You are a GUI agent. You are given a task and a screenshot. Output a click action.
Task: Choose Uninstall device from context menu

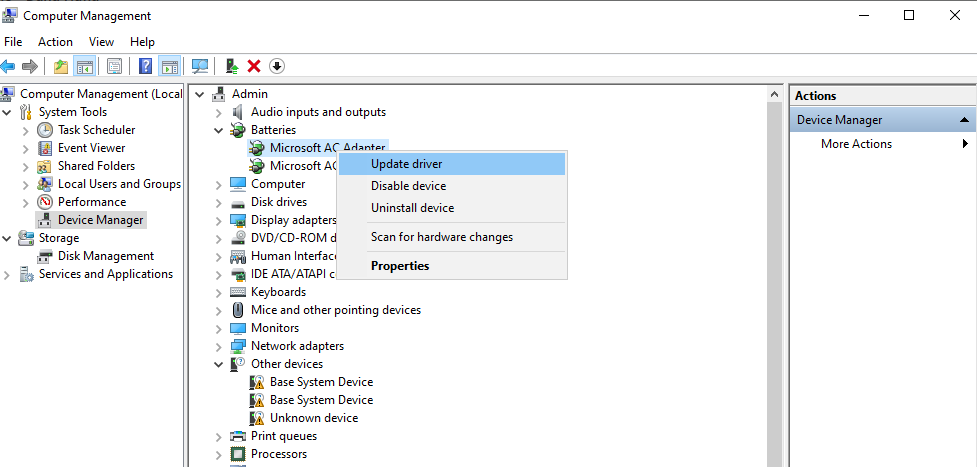pos(412,208)
